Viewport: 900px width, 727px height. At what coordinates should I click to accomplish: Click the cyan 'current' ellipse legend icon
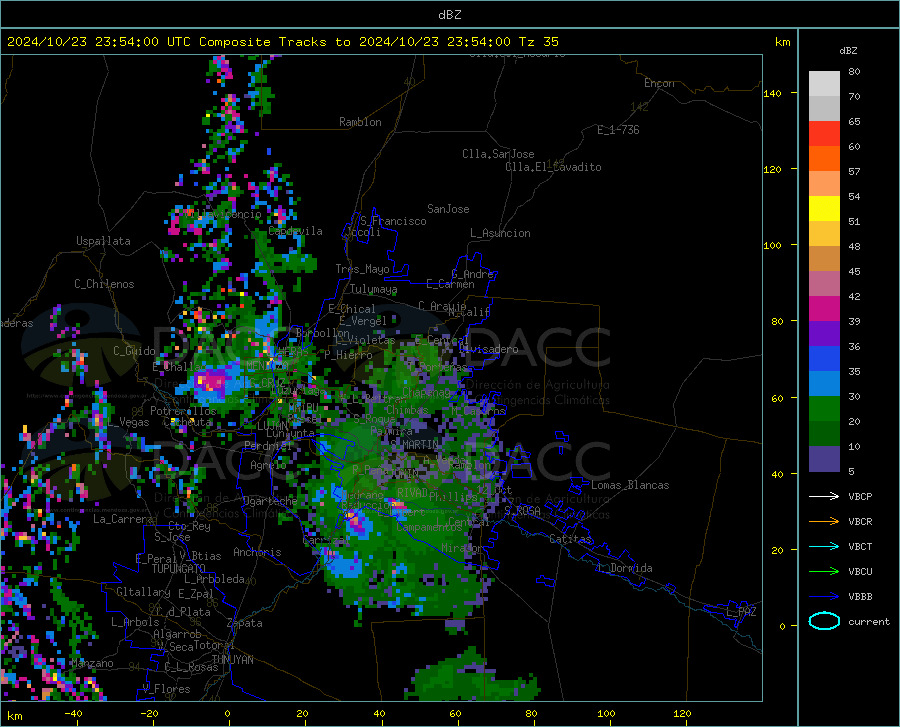tap(824, 621)
